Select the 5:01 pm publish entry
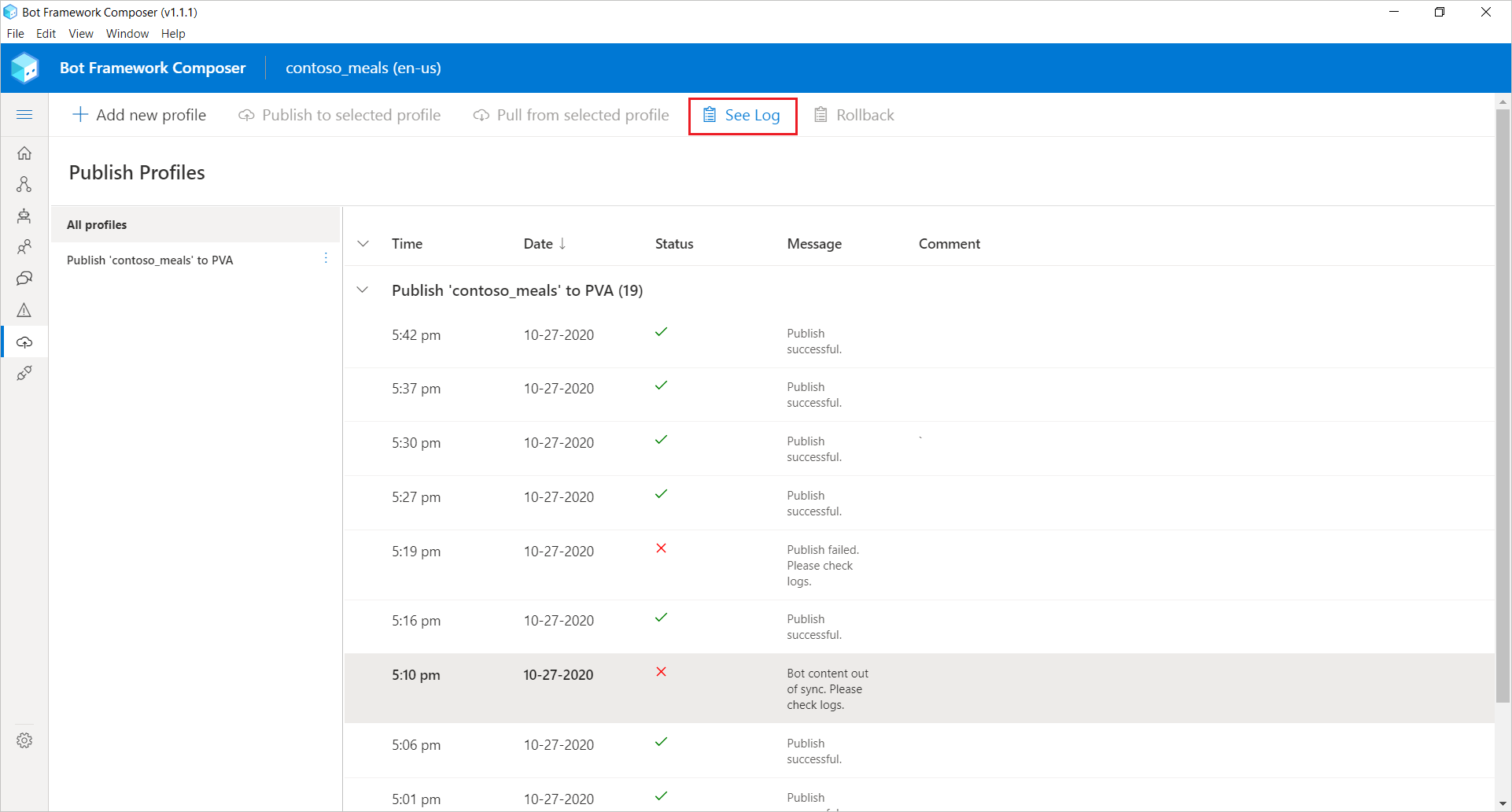 919,795
